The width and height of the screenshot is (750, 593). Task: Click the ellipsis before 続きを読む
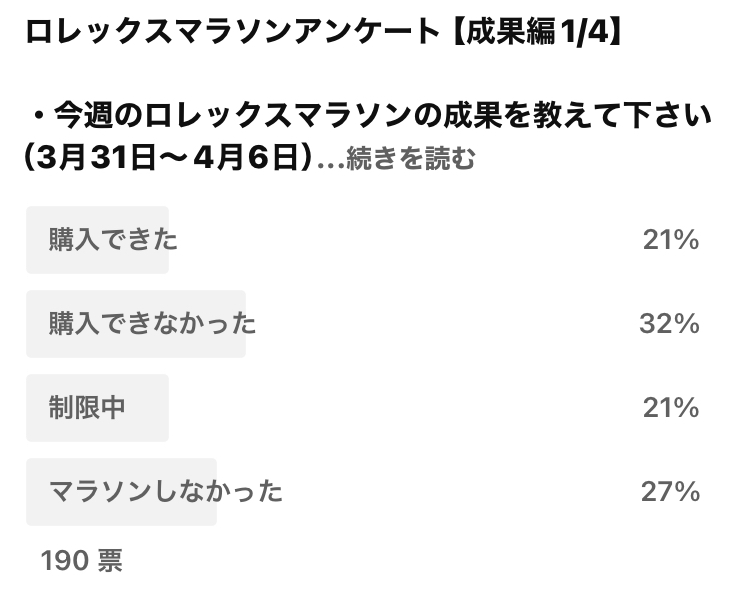pos(331,165)
